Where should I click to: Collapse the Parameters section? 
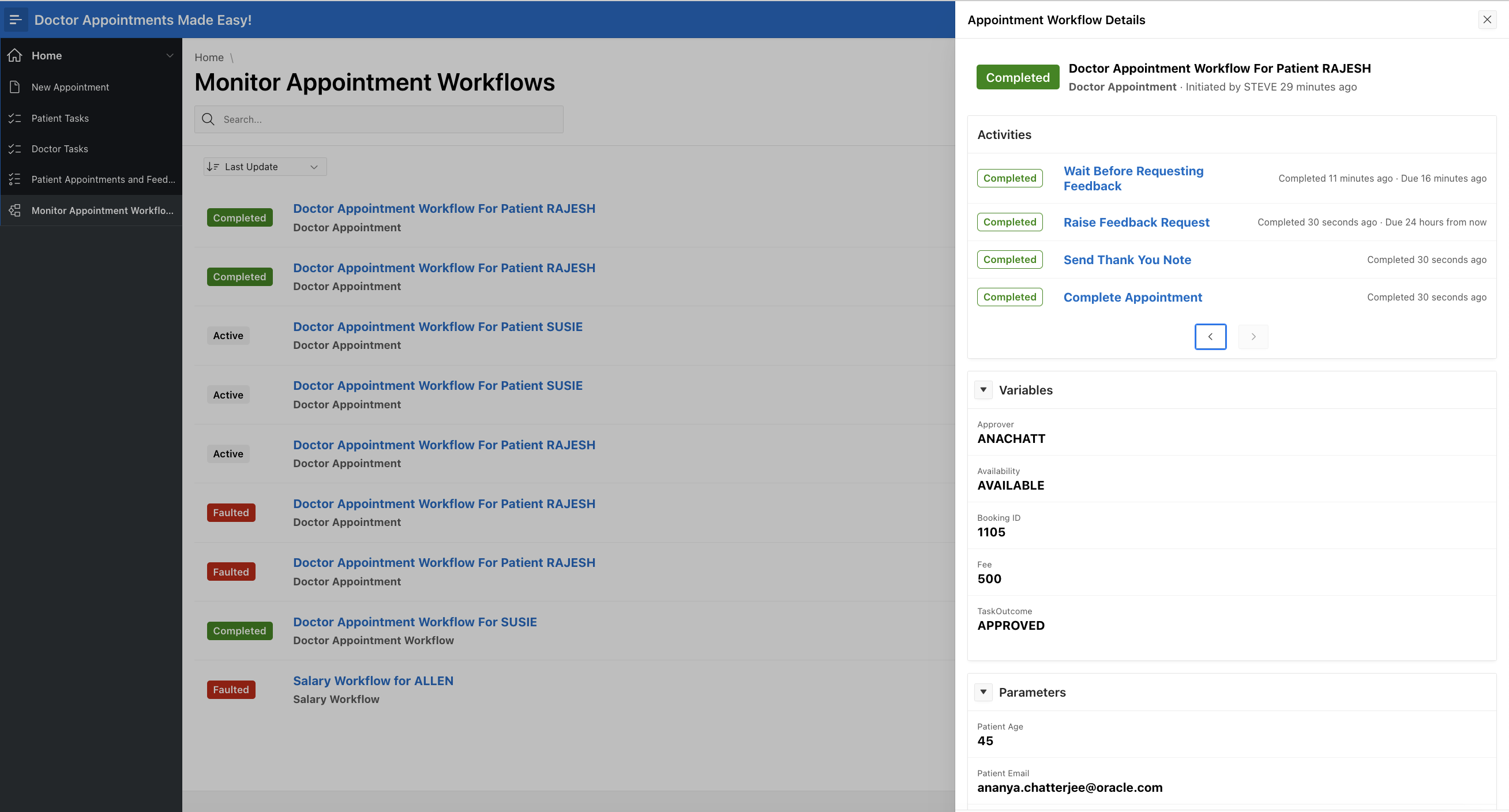click(x=984, y=692)
